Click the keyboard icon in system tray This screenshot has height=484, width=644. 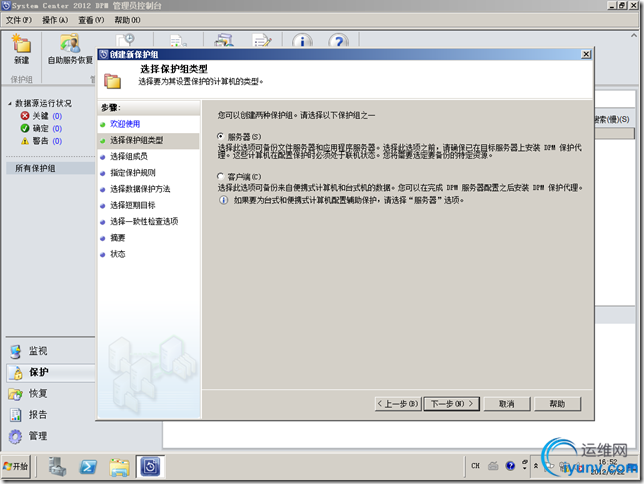point(493,466)
